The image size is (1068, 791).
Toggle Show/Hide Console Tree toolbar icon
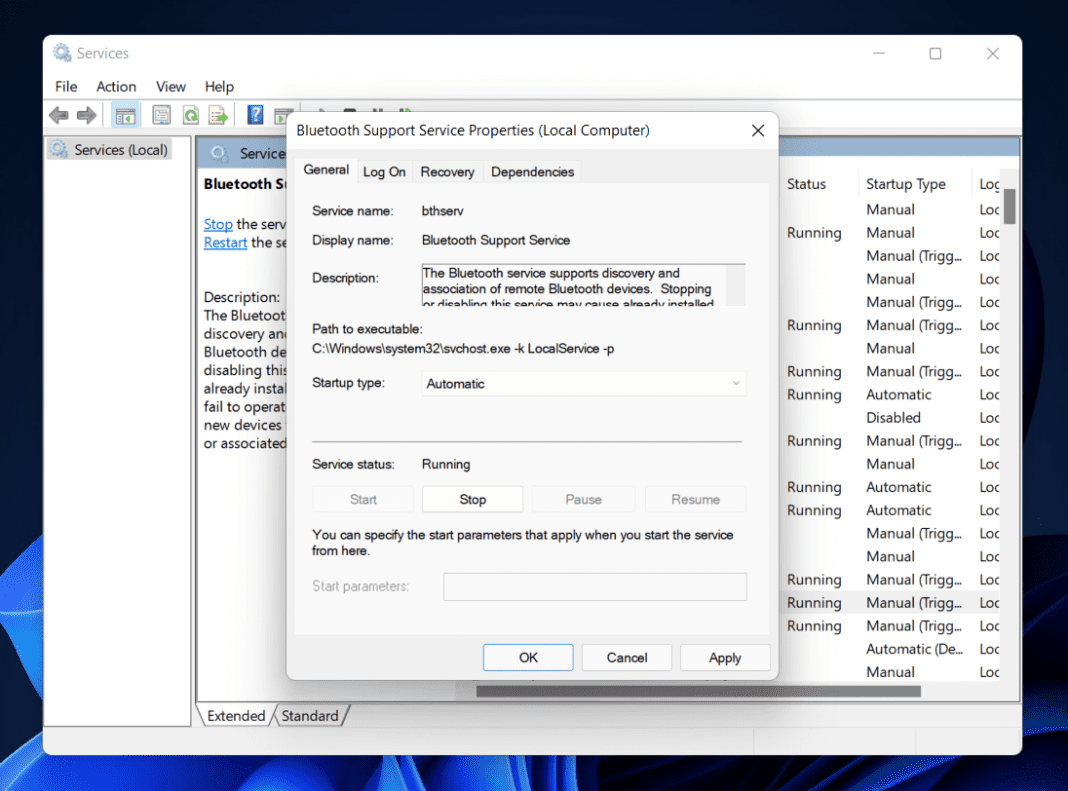tap(125, 115)
